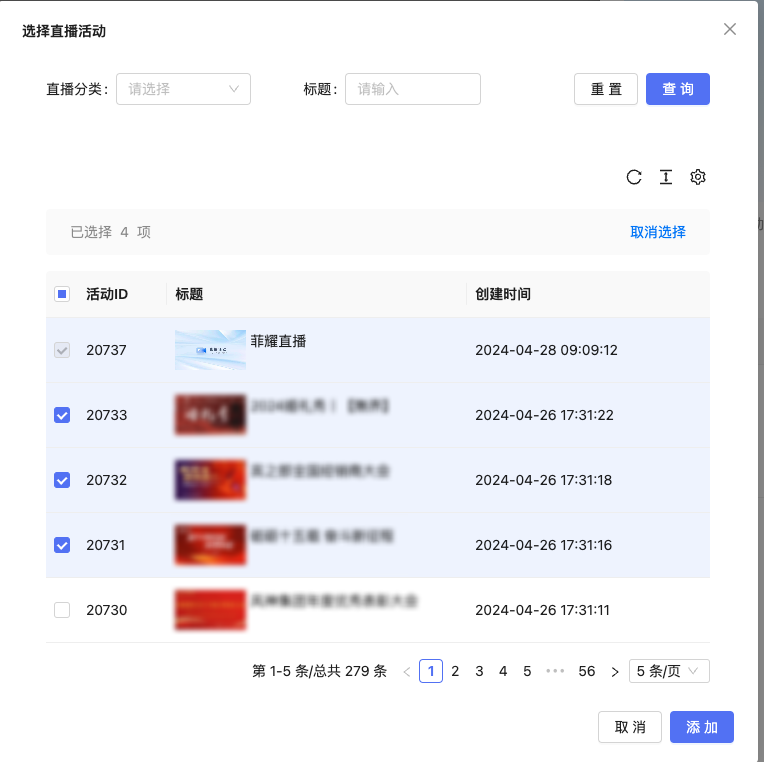The height and width of the screenshot is (762, 764).
Task: Open the column settings gear icon
Action: point(698,177)
